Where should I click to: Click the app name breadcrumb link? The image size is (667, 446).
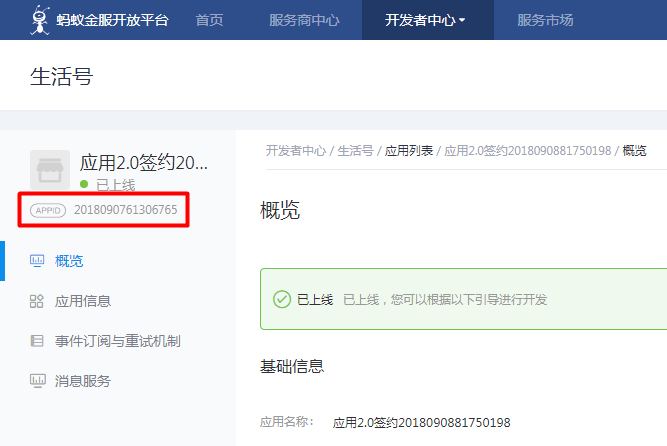[x=527, y=151]
